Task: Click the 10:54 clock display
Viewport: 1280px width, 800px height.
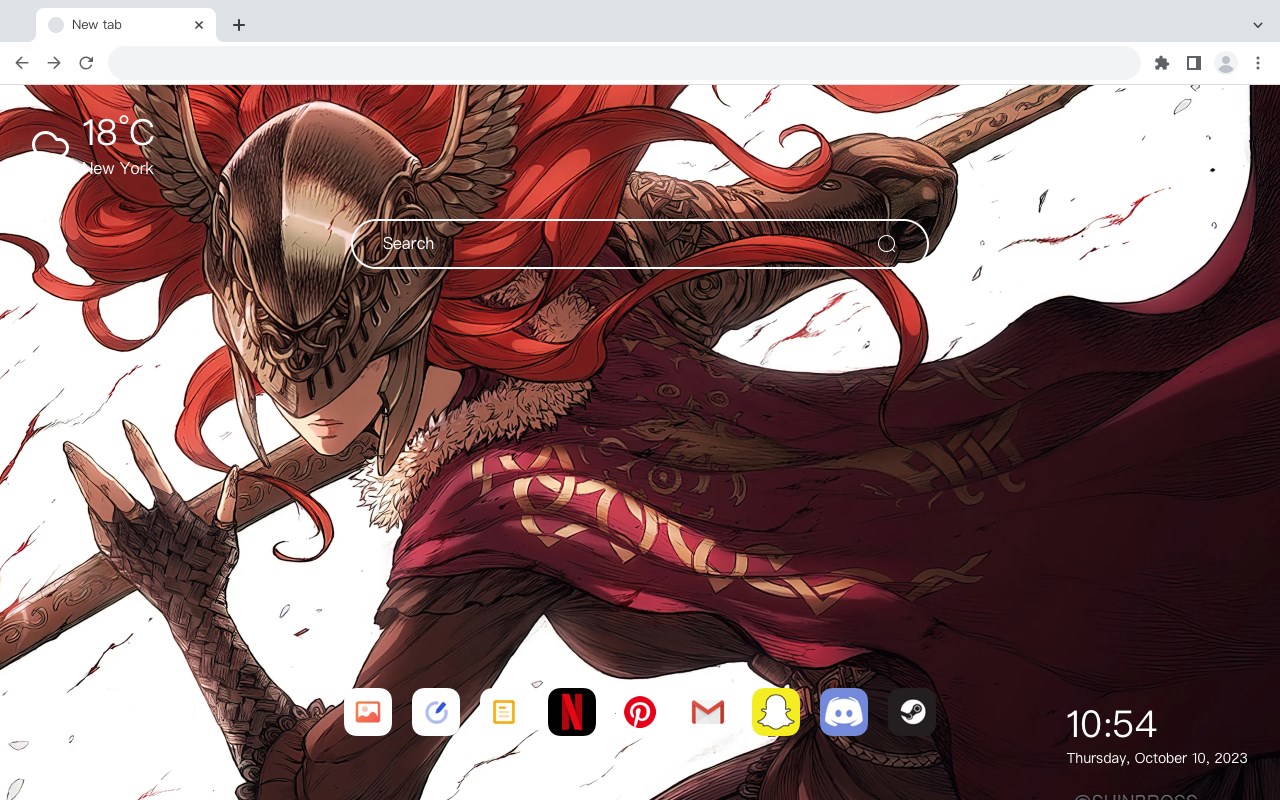Action: tap(1111, 724)
